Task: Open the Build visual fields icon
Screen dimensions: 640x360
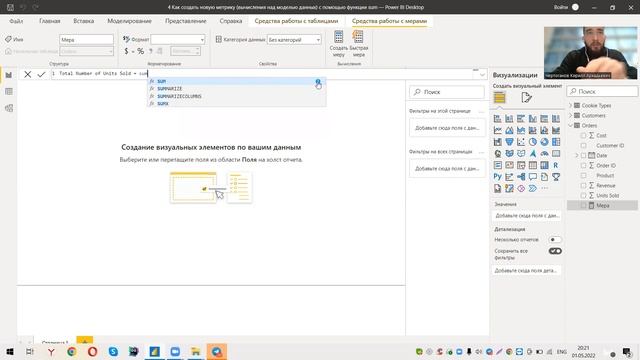Action: pos(500,98)
